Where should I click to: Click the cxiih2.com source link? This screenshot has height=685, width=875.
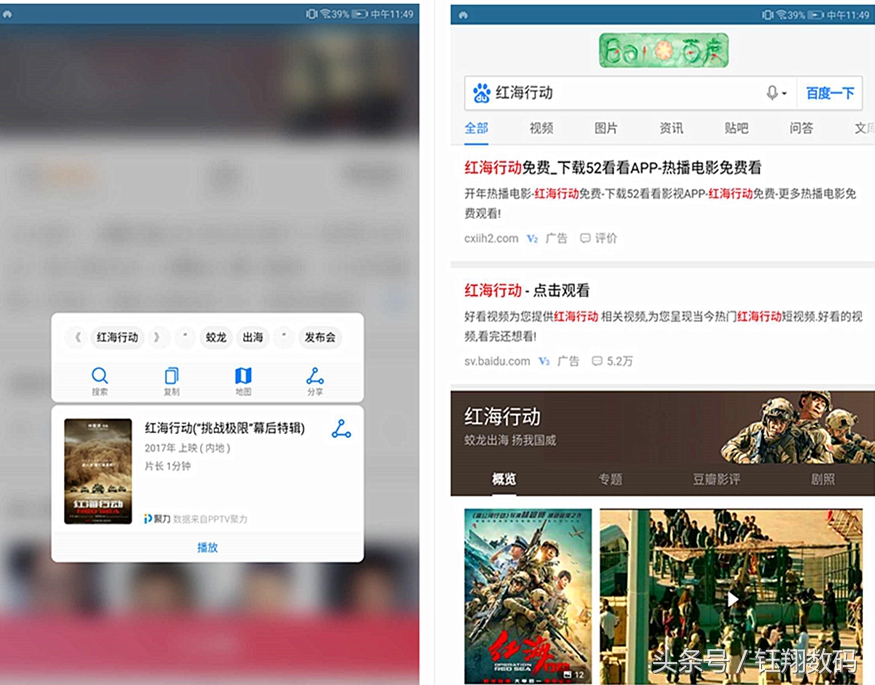pos(491,238)
